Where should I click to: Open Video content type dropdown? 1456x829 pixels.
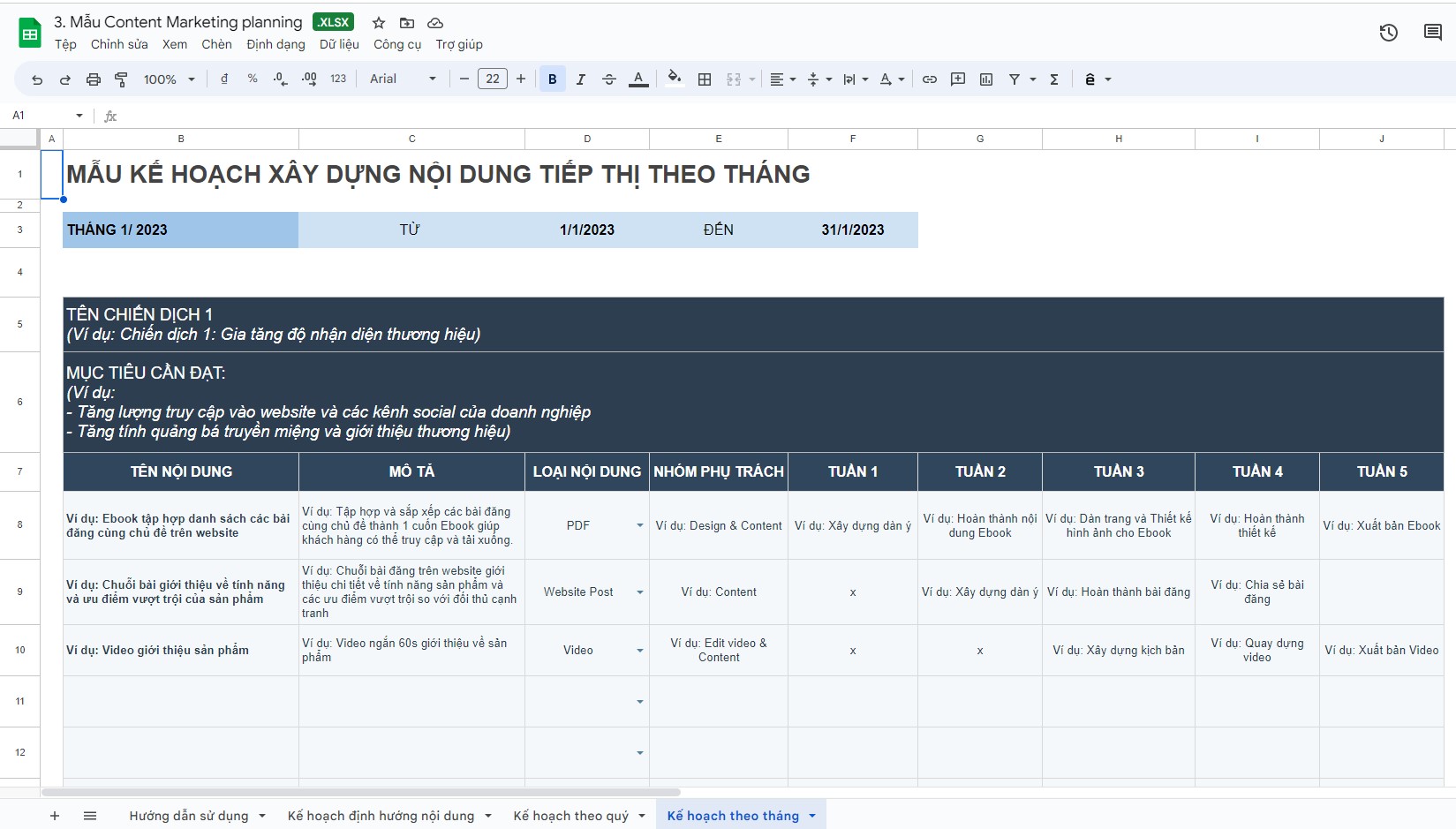[x=640, y=651]
